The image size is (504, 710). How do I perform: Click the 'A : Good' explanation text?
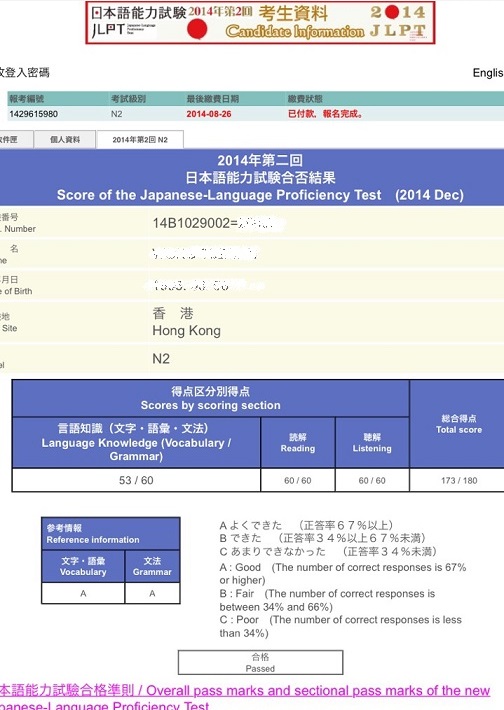343,574
